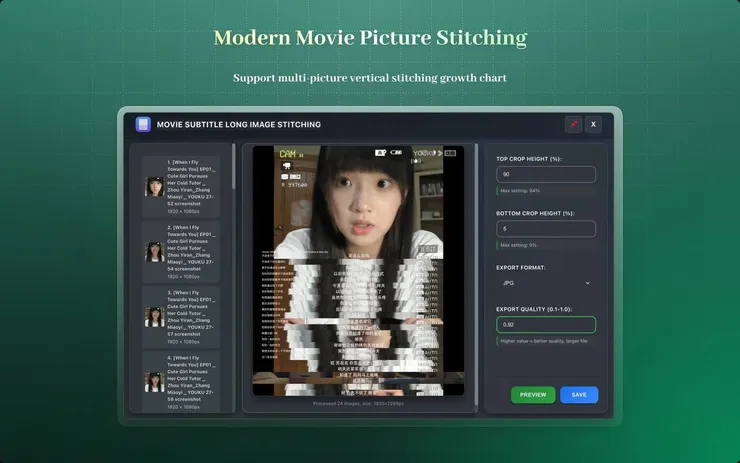Click the Top Crop Height input field

click(546, 174)
